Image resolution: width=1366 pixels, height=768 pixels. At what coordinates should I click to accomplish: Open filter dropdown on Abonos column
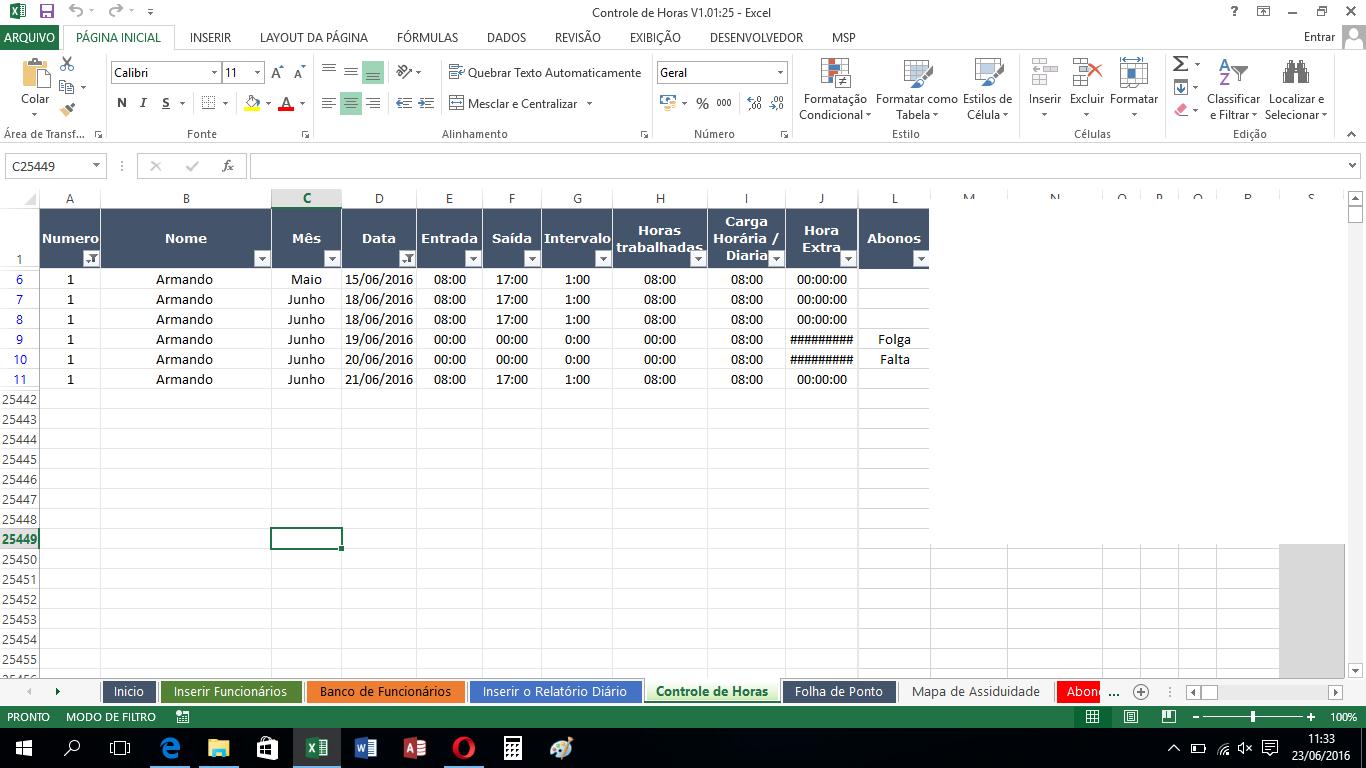click(x=920, y=259)
